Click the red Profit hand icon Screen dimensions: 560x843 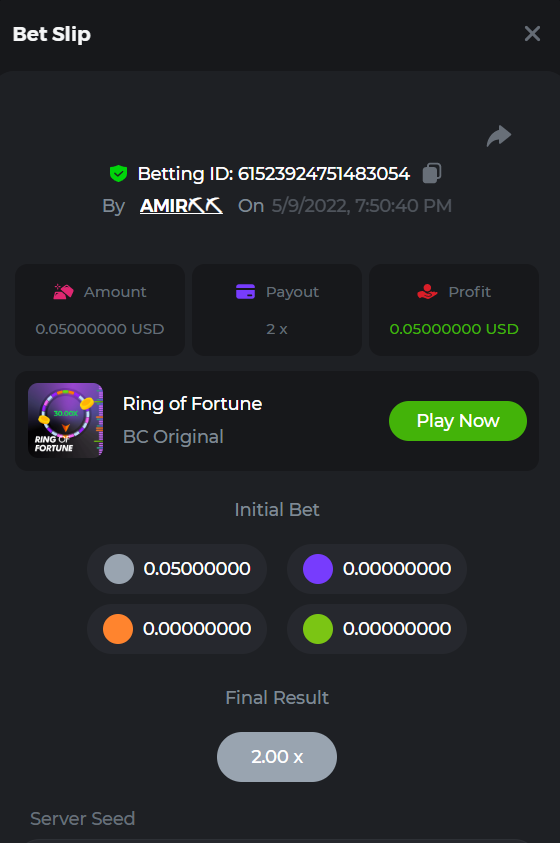(x=428, y=291)
